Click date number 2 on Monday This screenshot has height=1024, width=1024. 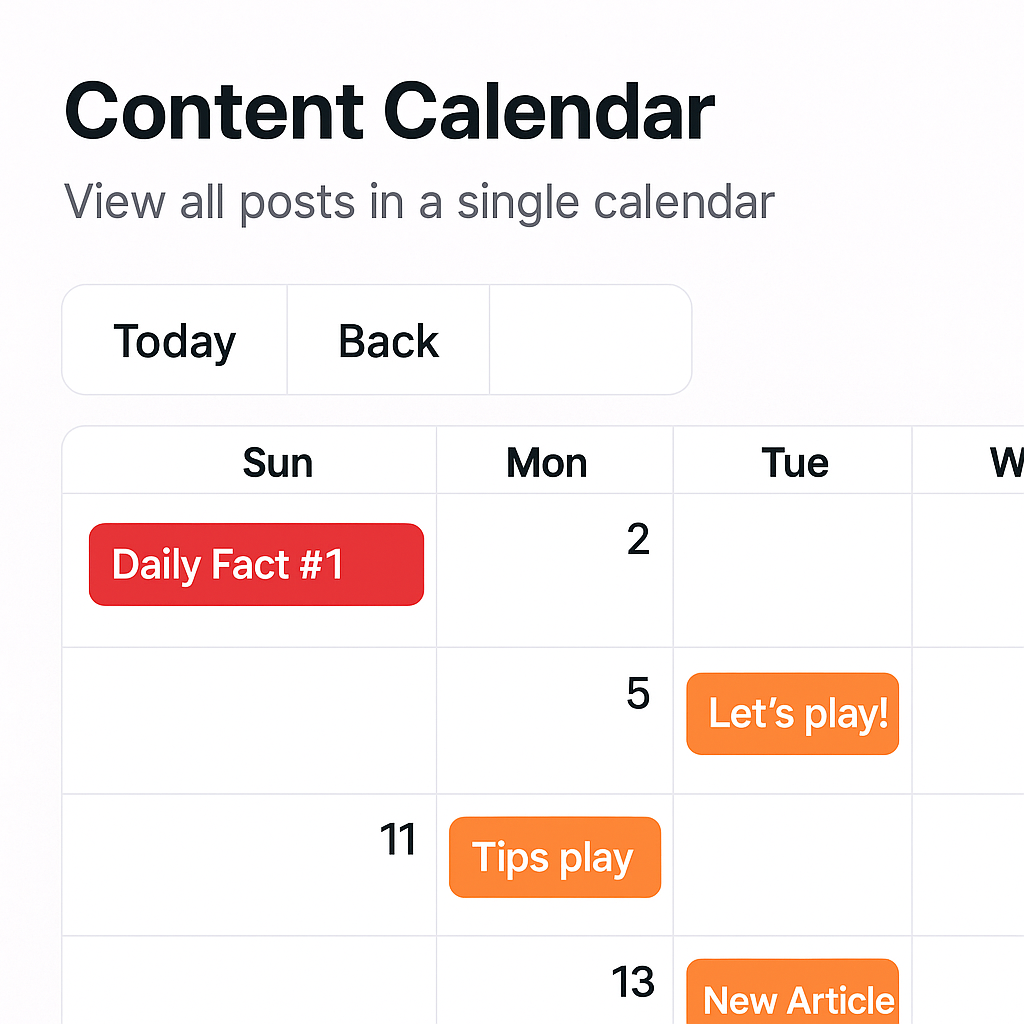[x=638, y=540]
